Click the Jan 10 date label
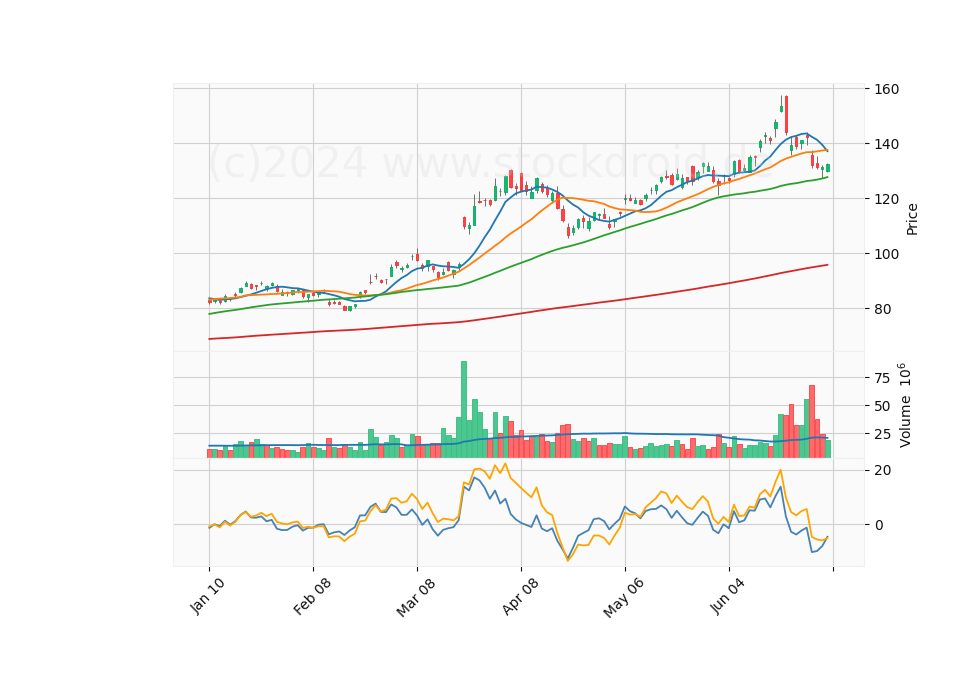The height and width of the screenshot is (690, 960). tap(207, 596)
